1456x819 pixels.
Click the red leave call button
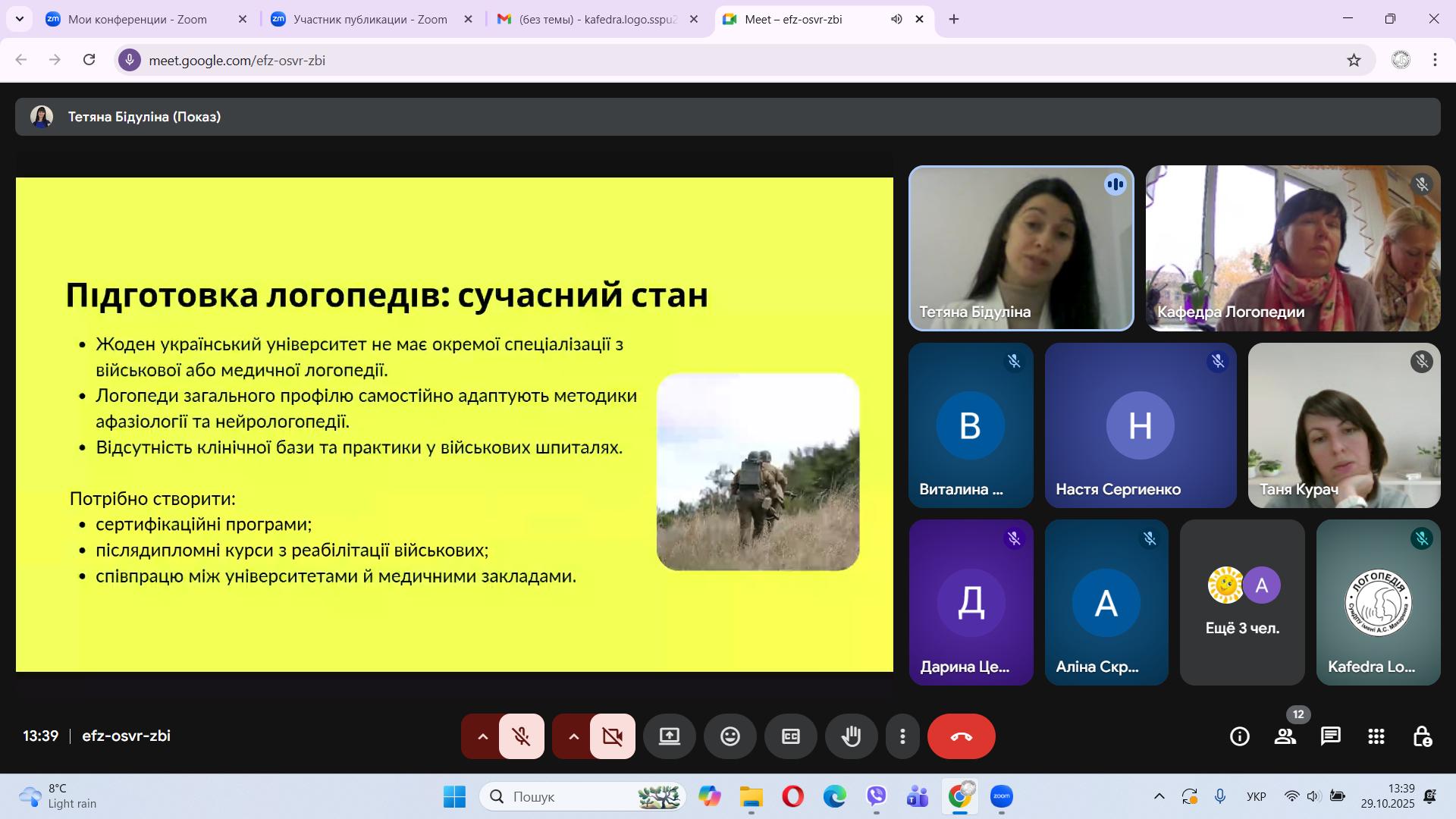click(x=961, y=736)
